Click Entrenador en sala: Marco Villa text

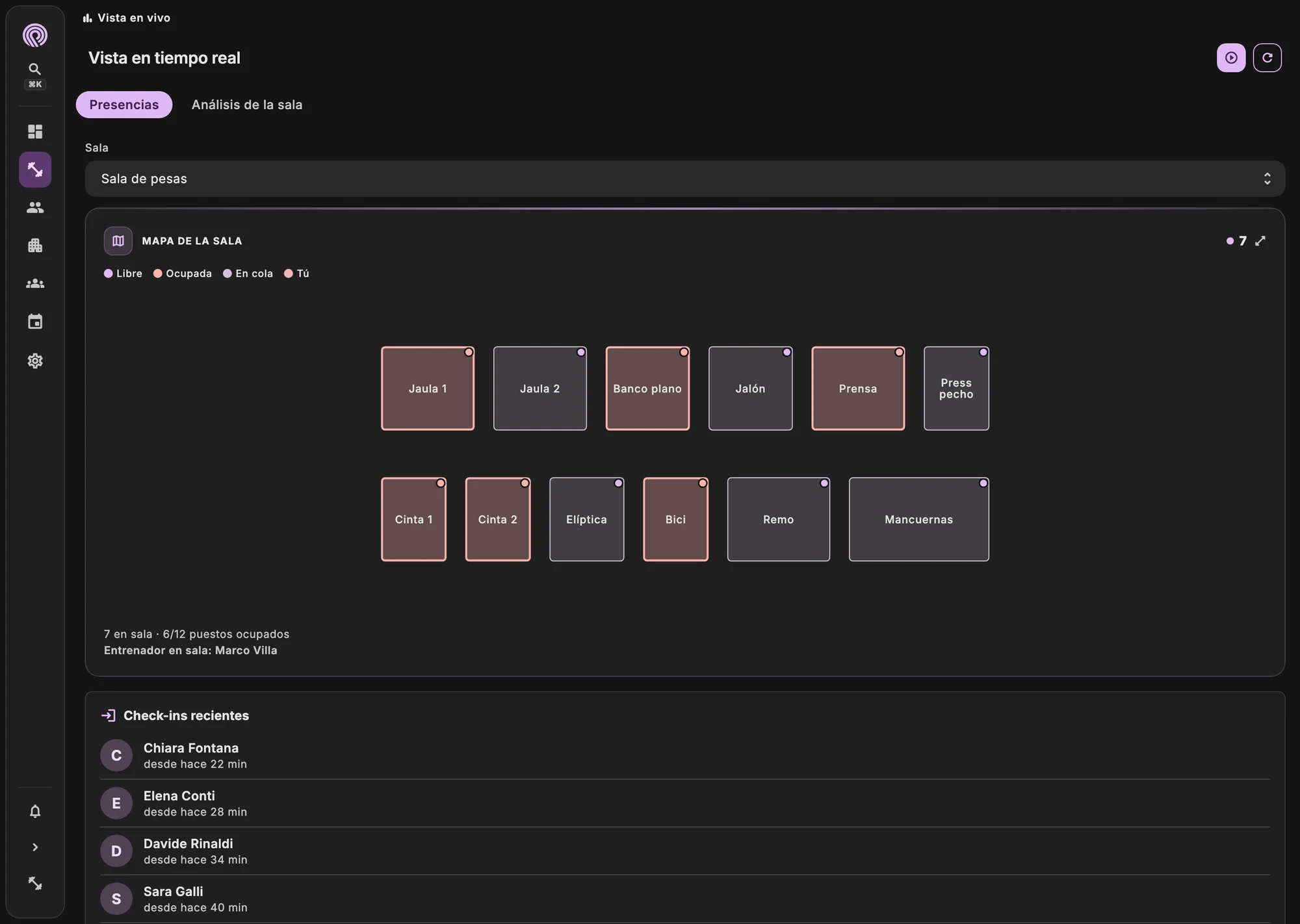click(x=190, y=650)
